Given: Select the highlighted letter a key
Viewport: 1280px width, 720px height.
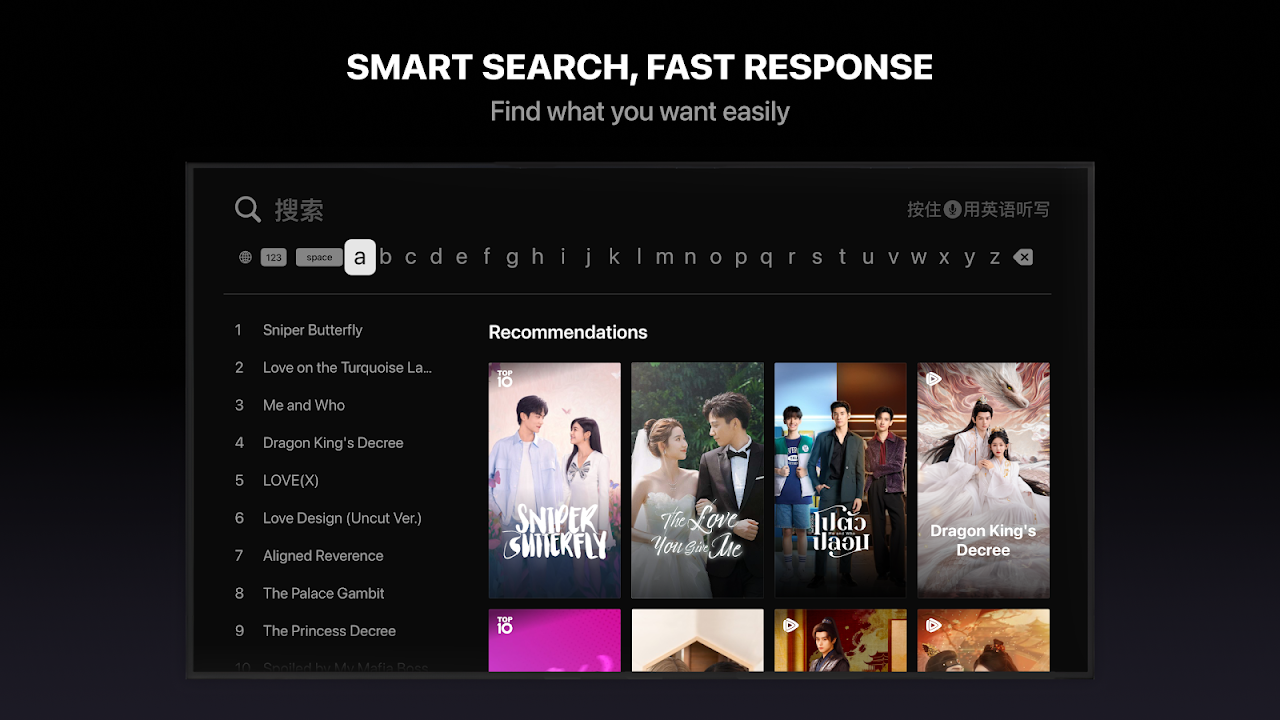Looking at the screenshot, I should point(360,257).
